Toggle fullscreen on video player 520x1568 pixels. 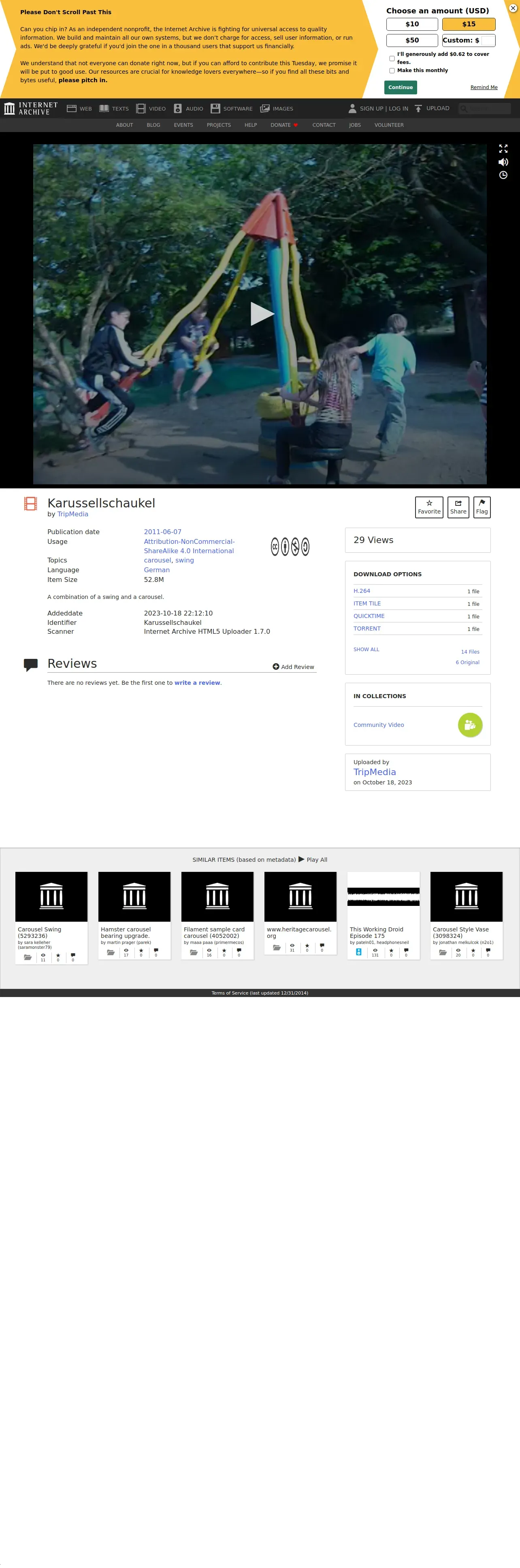(x=503, y=149)
